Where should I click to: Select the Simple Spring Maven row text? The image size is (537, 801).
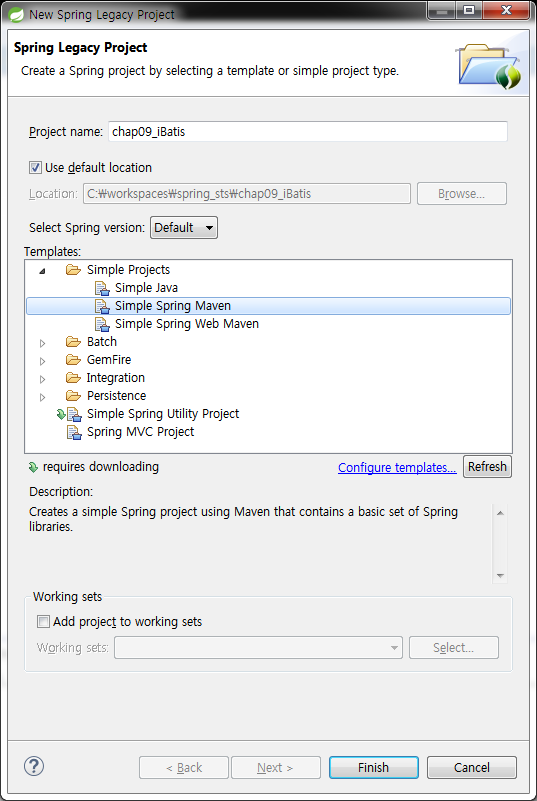point(173,306)
